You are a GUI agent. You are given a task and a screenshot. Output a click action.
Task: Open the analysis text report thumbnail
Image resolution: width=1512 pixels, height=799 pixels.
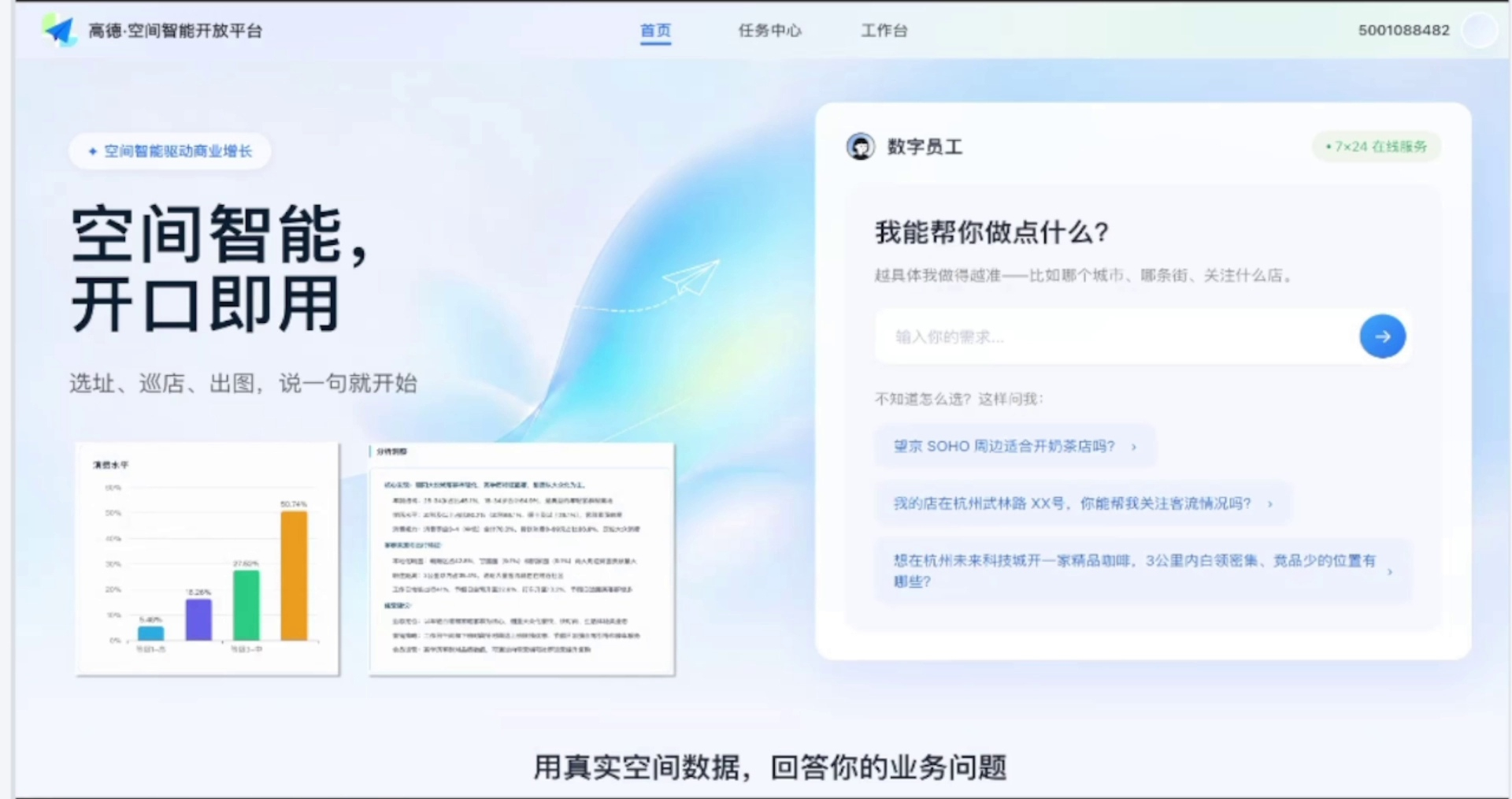point(521,559)
